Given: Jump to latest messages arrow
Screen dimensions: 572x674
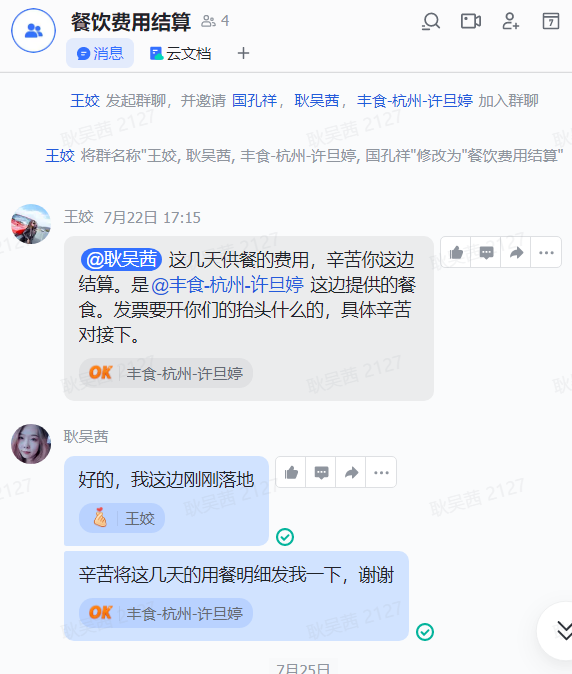Looking at the screenshot, I should click(563, 631).
